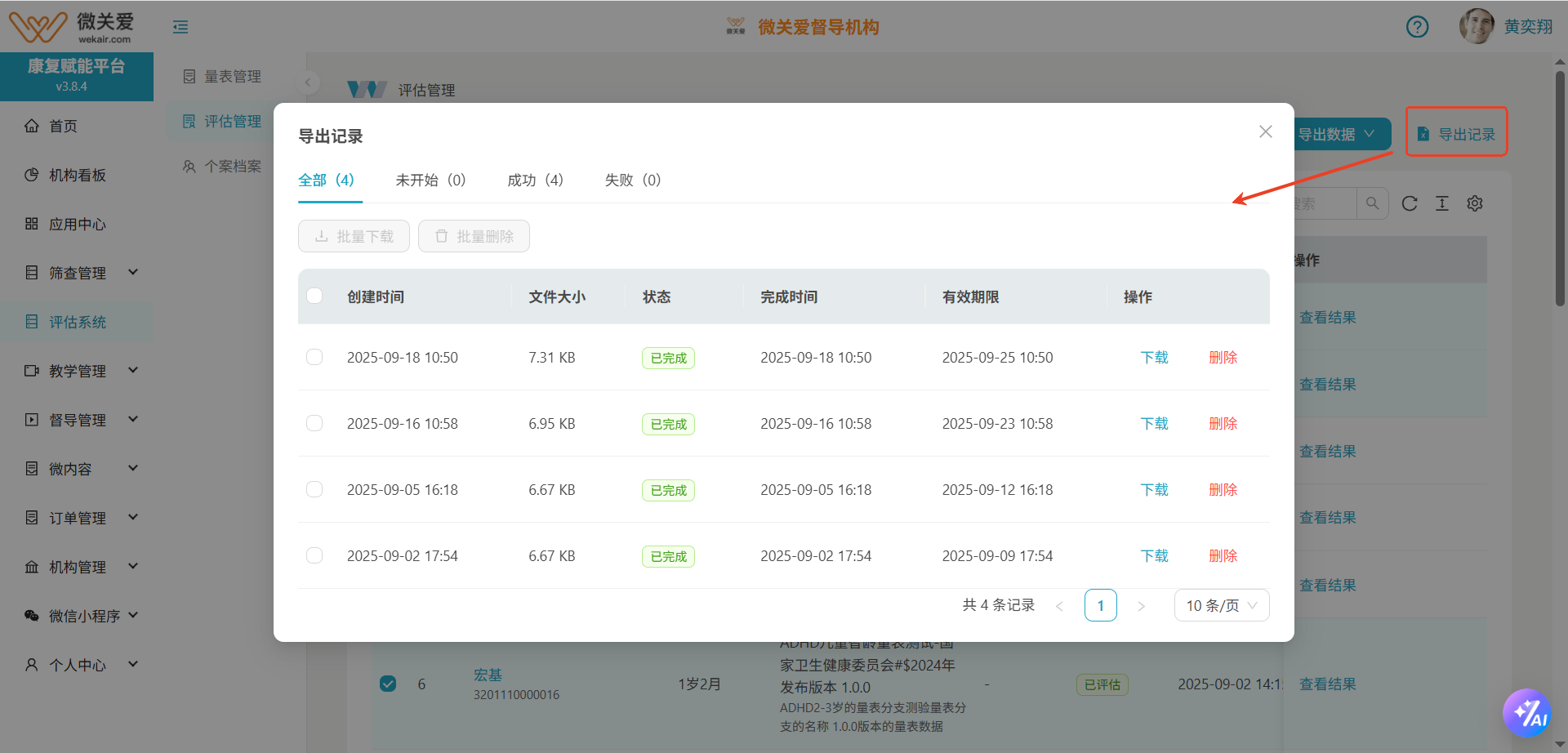This screenshot has width=1568, height=753.
Task: Tick the select-all checkbox in table header
Action: point(314,296)
